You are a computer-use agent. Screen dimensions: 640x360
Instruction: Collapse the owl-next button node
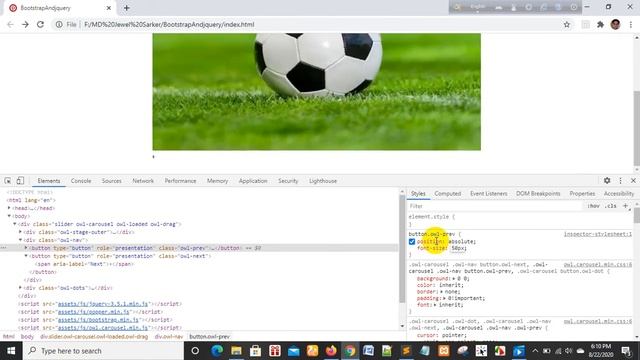click(x=26, y=256)
